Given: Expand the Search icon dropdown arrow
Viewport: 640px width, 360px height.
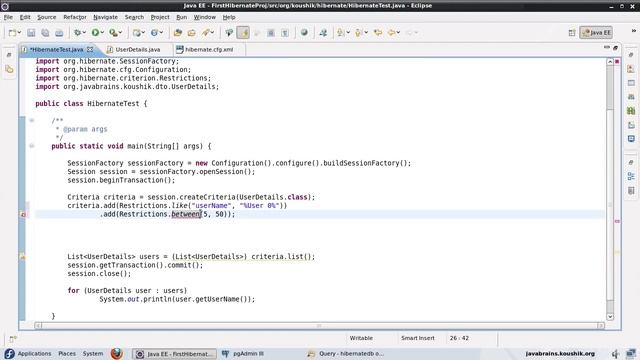Looking at the screenshot, I should 212,33.
